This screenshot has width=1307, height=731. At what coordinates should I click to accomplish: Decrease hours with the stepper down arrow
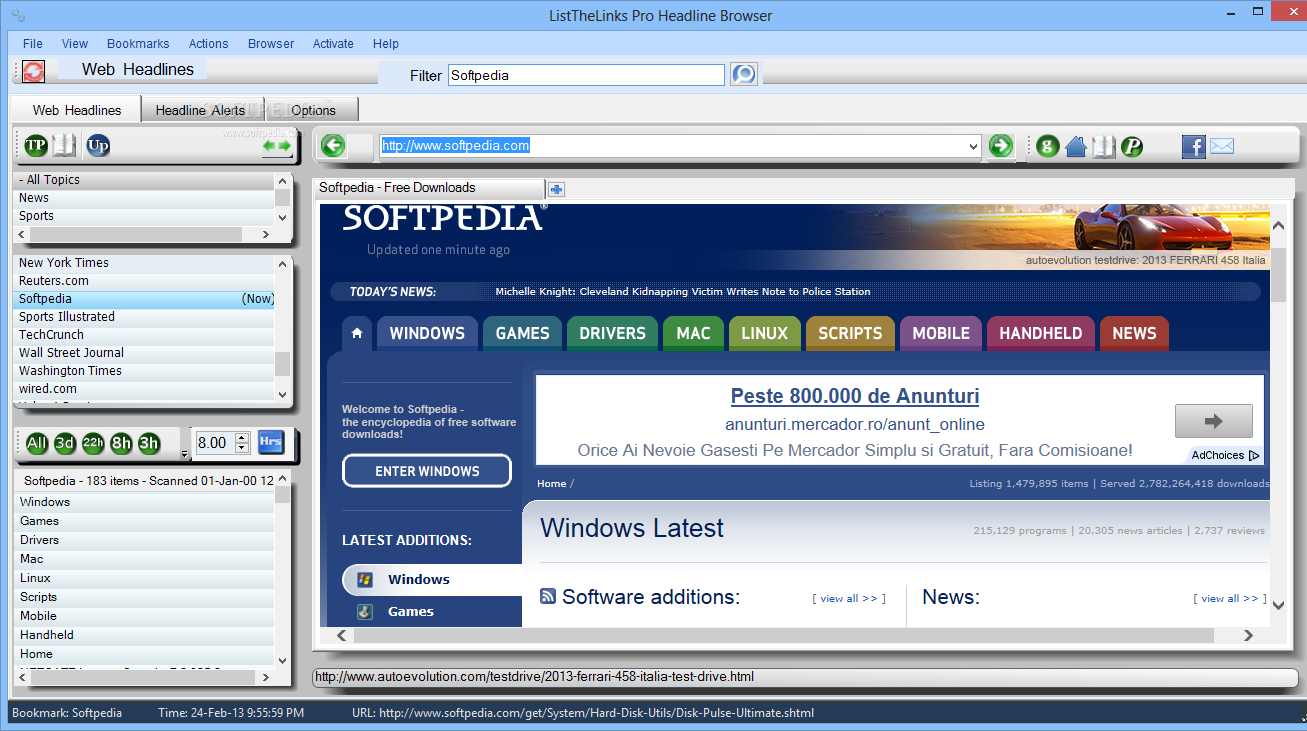(x=241, y=448)
